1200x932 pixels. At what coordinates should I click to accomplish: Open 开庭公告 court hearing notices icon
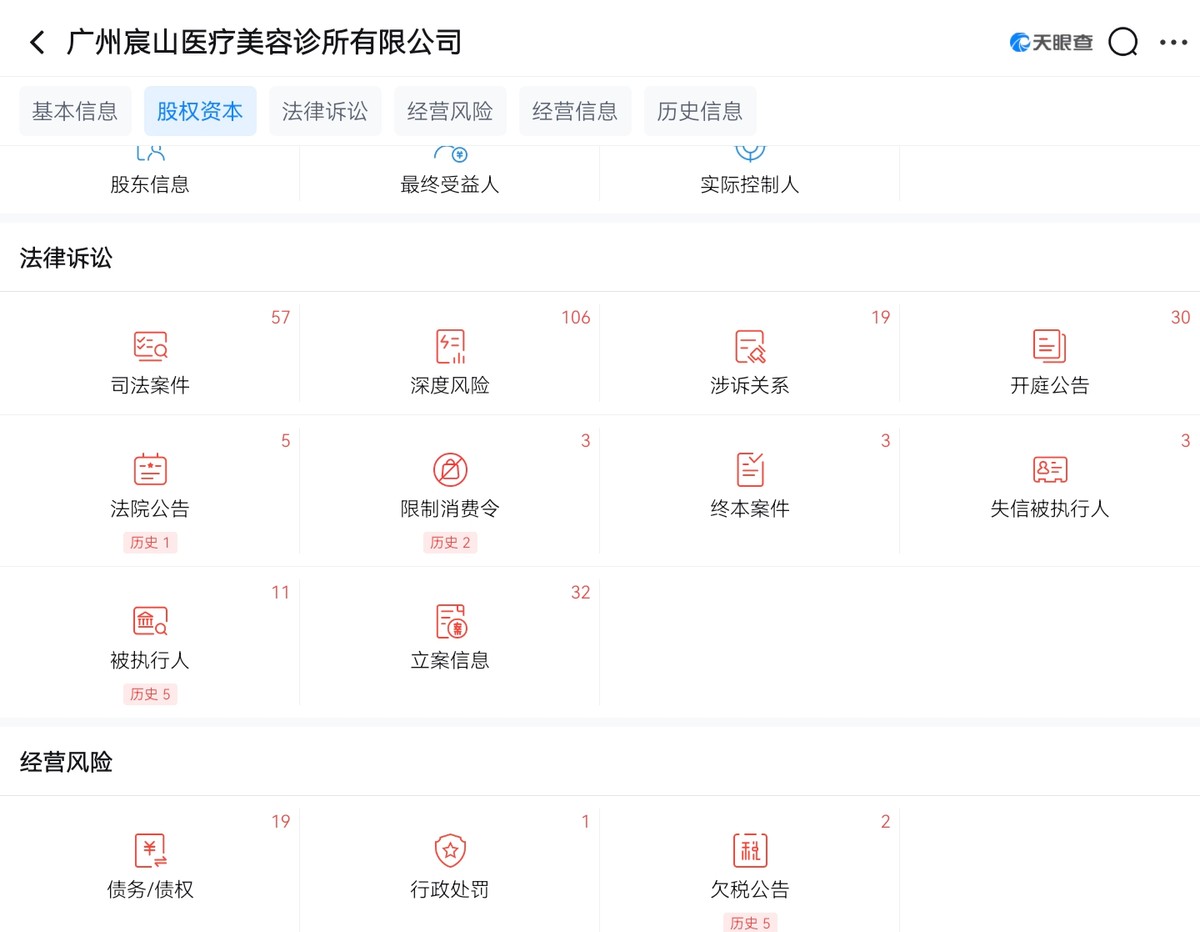[x=1049, y=347]
